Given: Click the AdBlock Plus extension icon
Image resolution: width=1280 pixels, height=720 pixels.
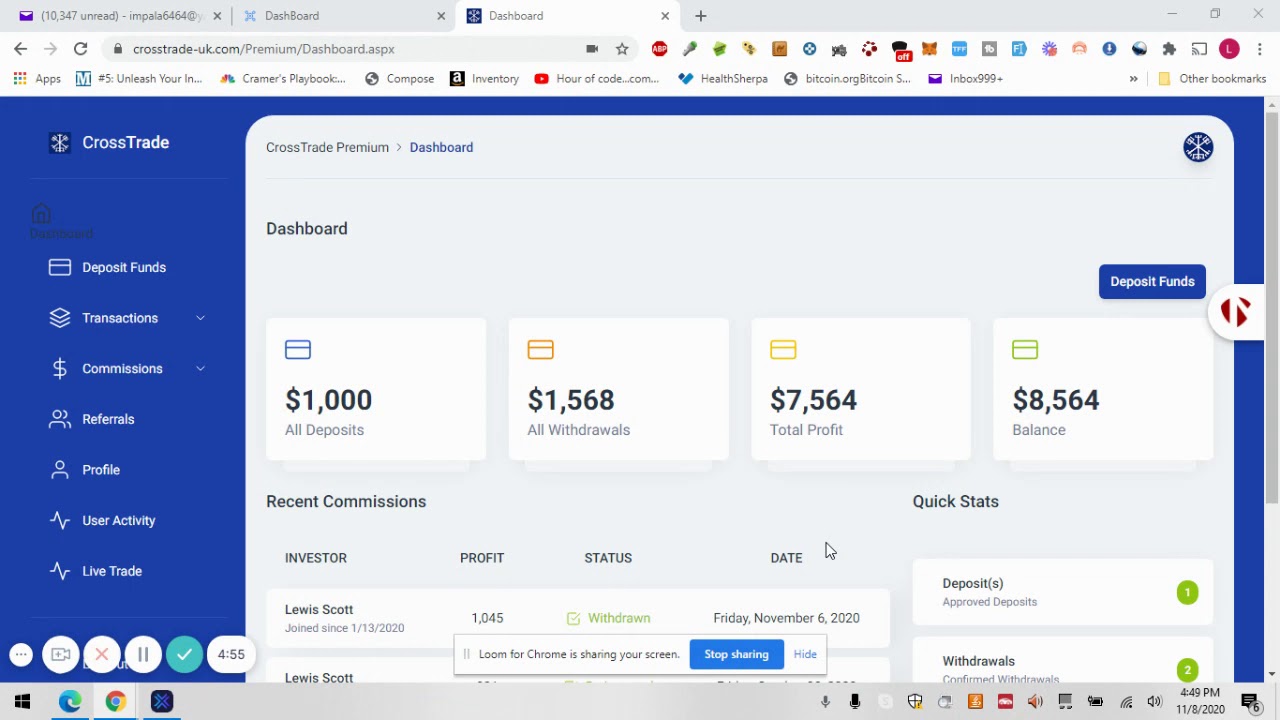Looking at the screenshot, I should tap(660, 48).
